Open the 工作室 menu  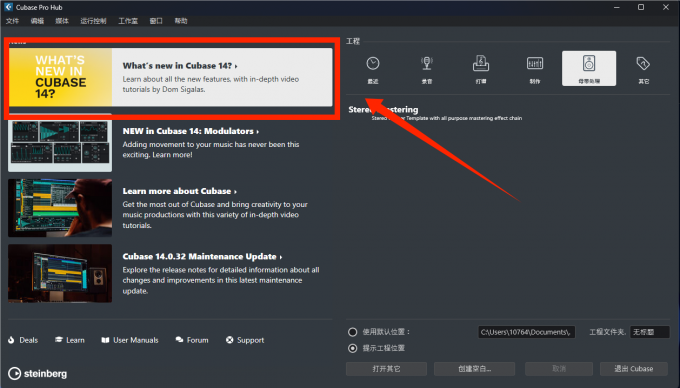(128, 21)
